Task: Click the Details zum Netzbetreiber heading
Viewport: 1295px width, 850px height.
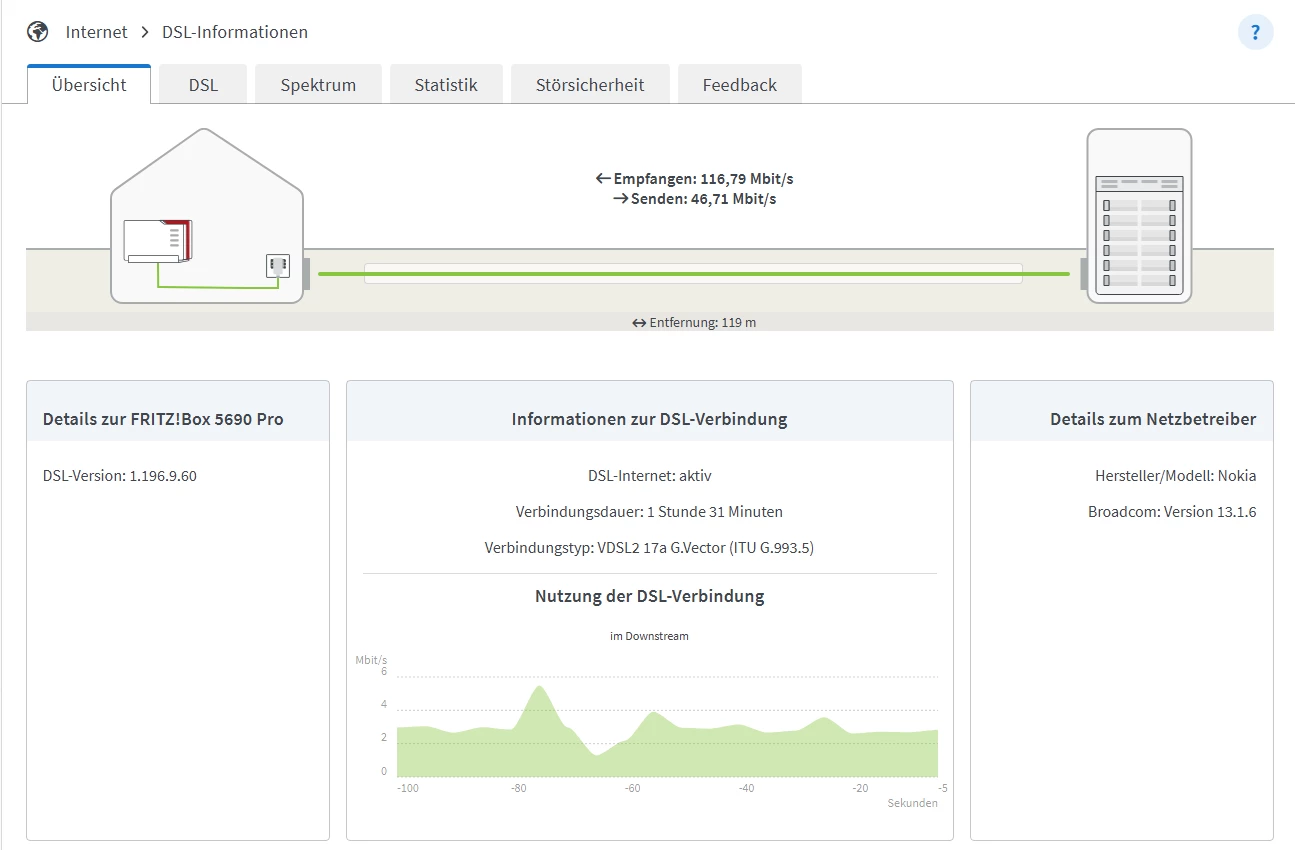Action: (x=1153, y=419)
